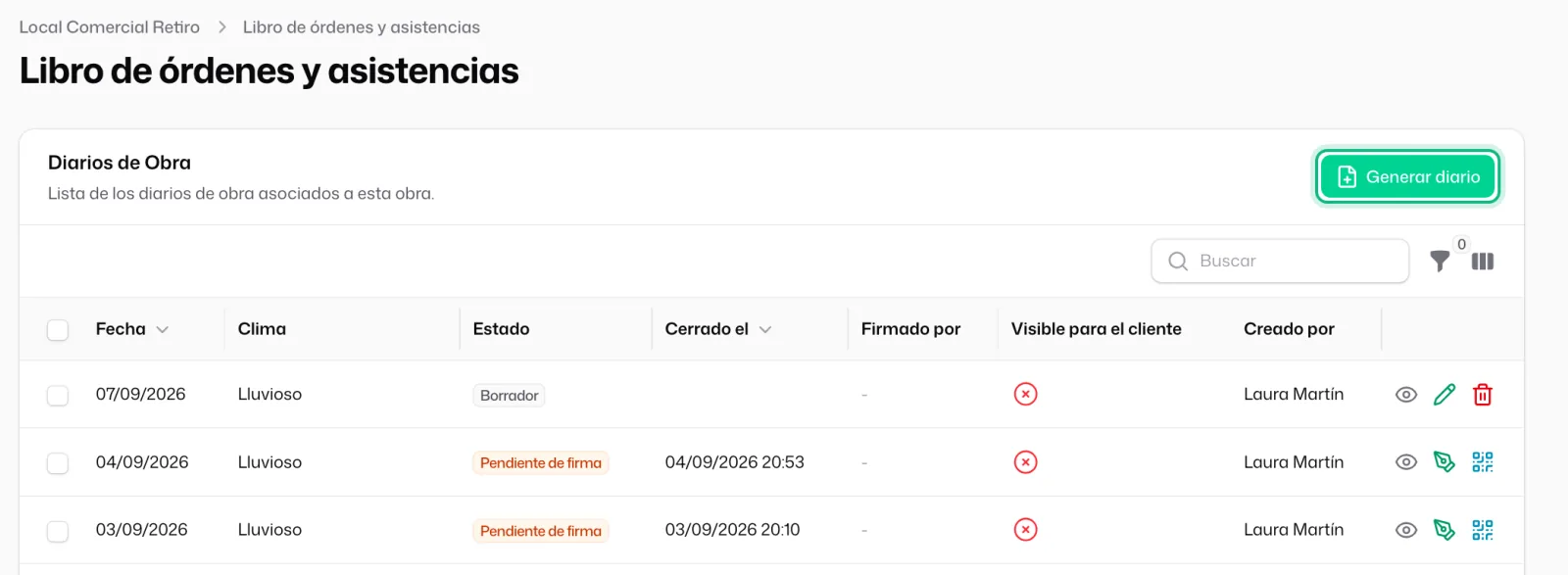Screen dimensions: 1568x575
Task: Click the Estado column header
Action: point(501,329)
